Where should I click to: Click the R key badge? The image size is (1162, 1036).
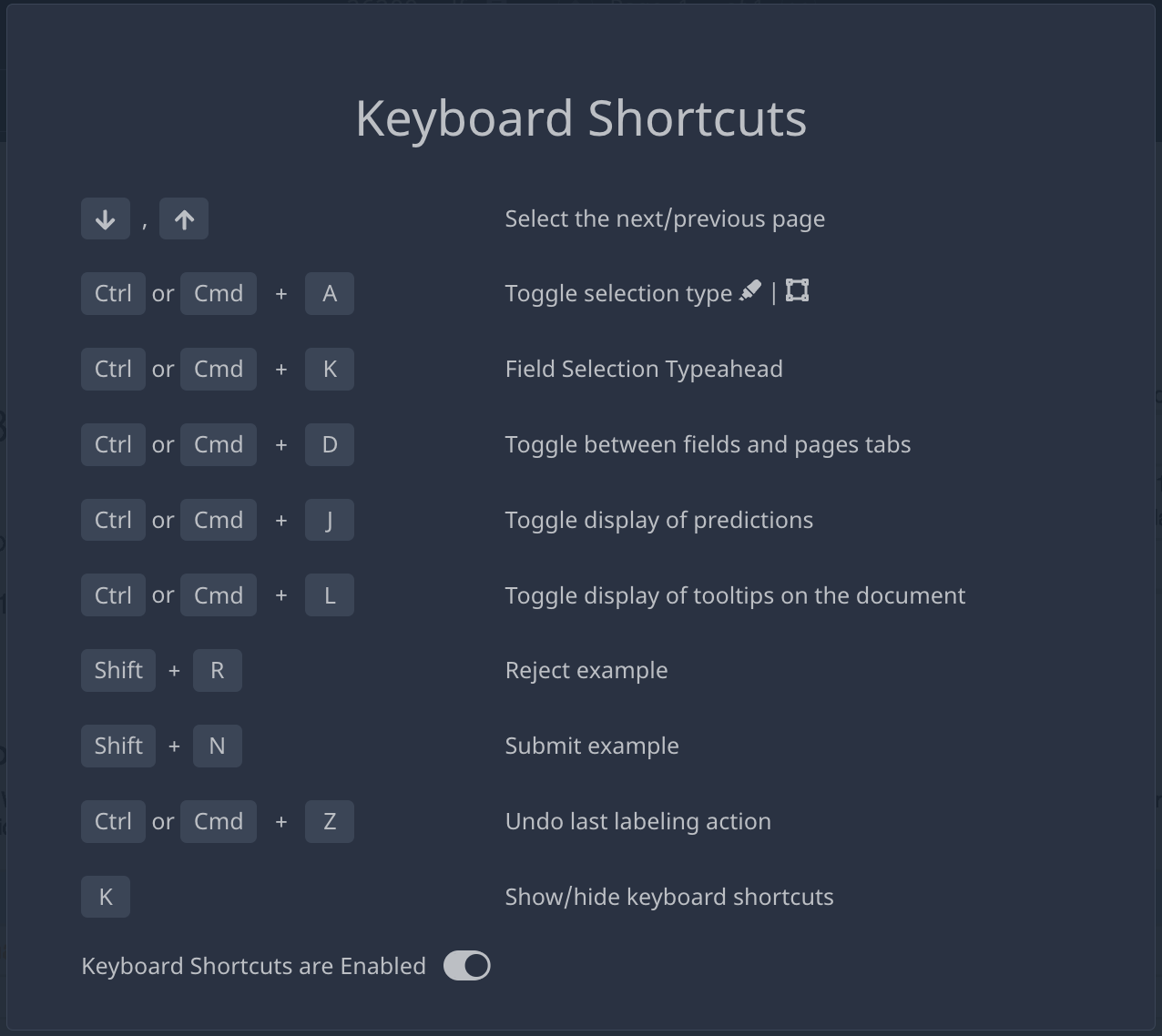(x=218, y=670)
